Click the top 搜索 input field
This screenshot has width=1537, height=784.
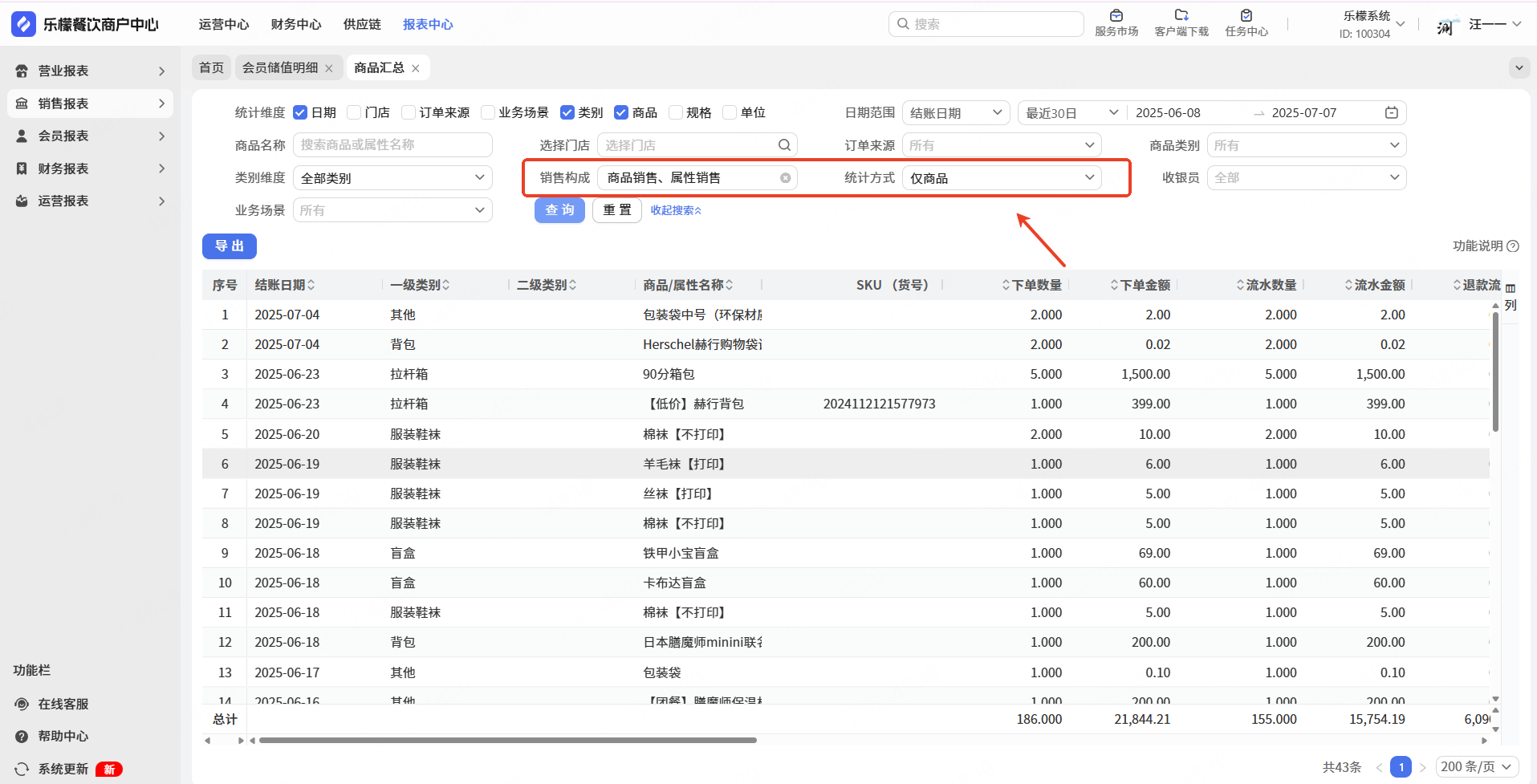(986, 24)
